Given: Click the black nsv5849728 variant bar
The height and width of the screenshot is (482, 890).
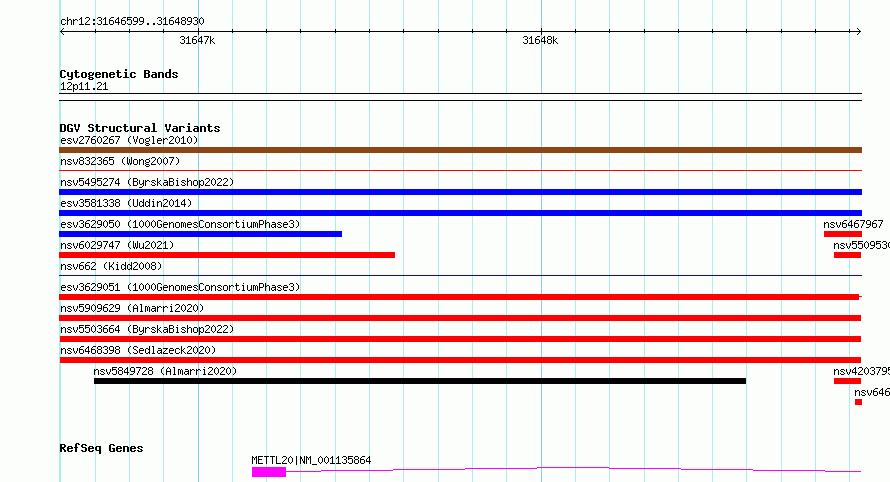Looking at the screenshot, I should pos(419,381).
